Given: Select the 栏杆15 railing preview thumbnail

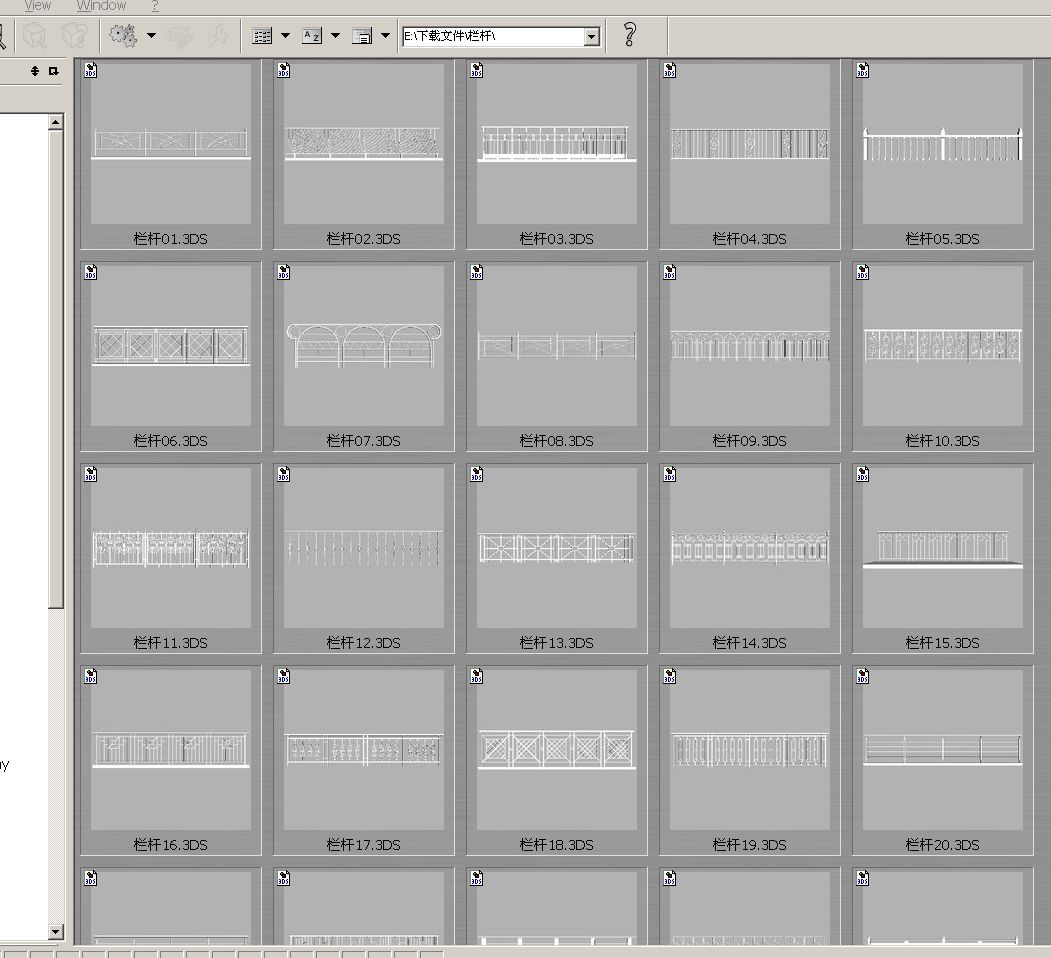Looking at the screenshot, I should point(943,548).
